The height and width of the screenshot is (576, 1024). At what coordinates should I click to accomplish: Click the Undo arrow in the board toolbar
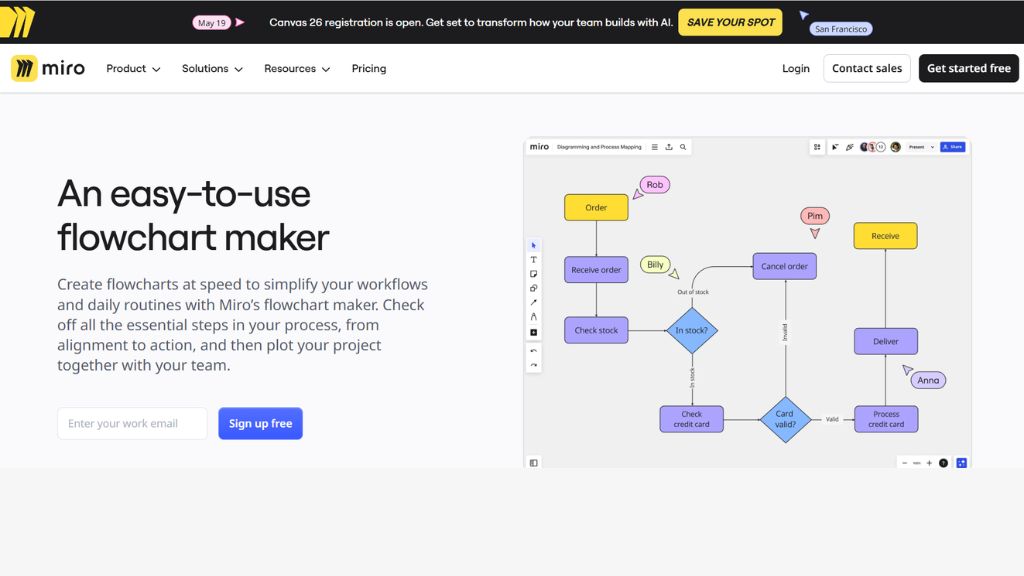point(534,351)
